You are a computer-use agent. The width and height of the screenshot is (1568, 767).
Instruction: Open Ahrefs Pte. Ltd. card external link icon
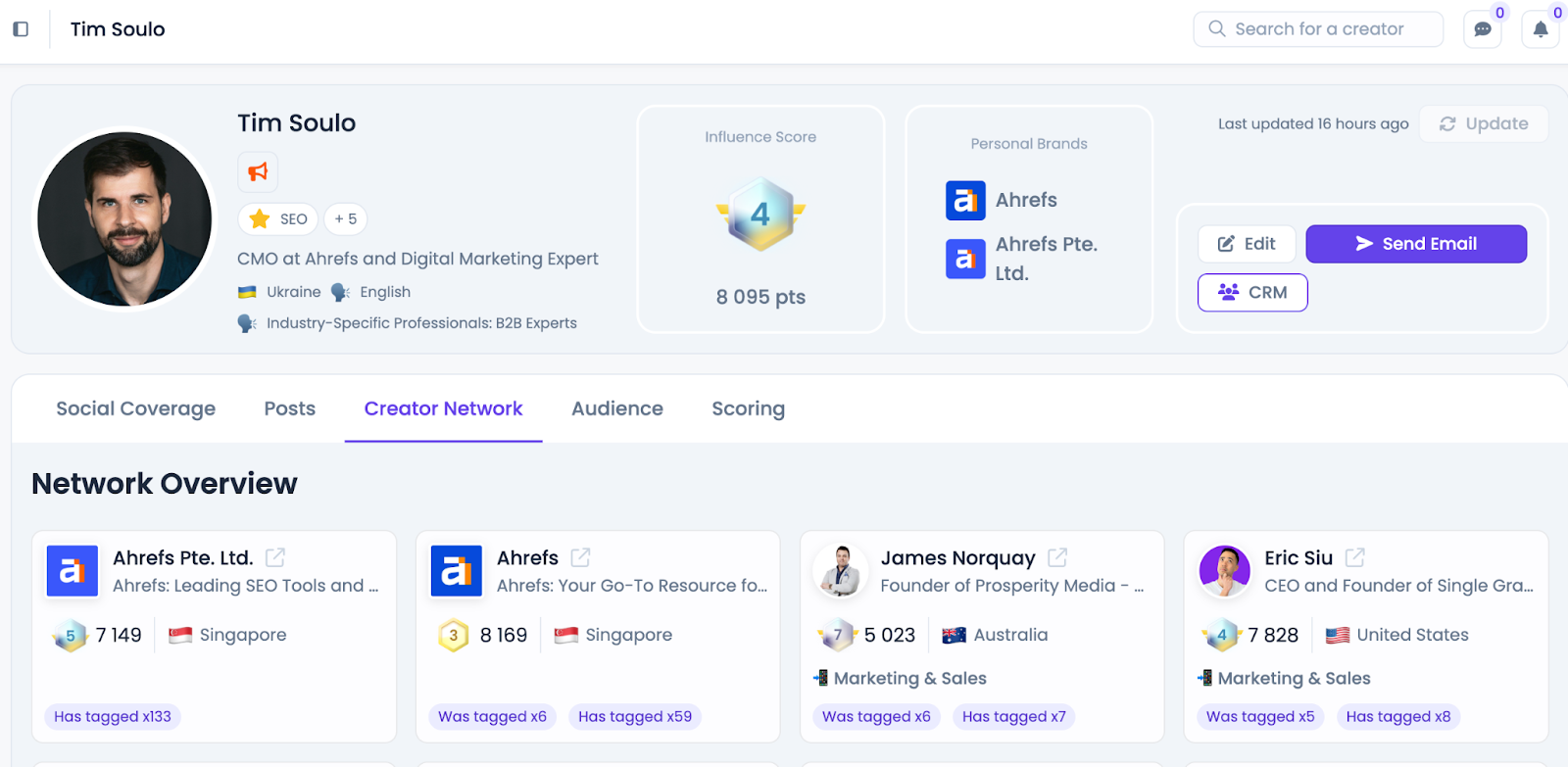click(x=275, y=557)
